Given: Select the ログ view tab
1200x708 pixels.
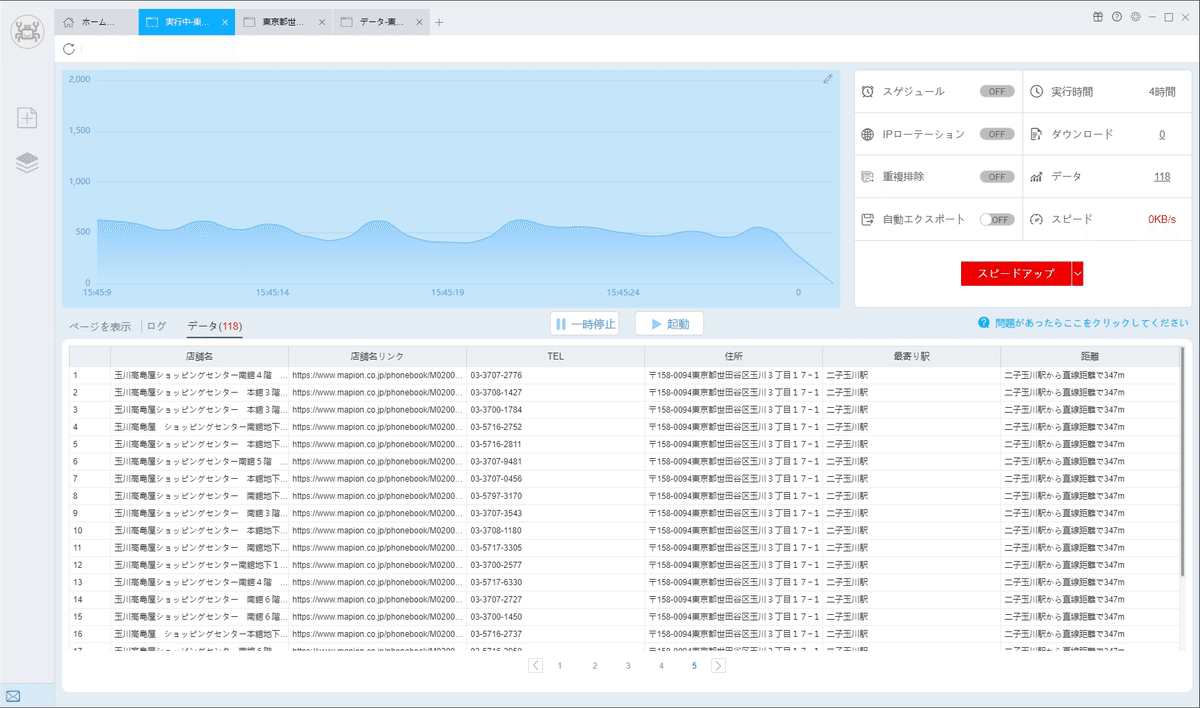Looking at the screenshot, I should tap(157, 326).
